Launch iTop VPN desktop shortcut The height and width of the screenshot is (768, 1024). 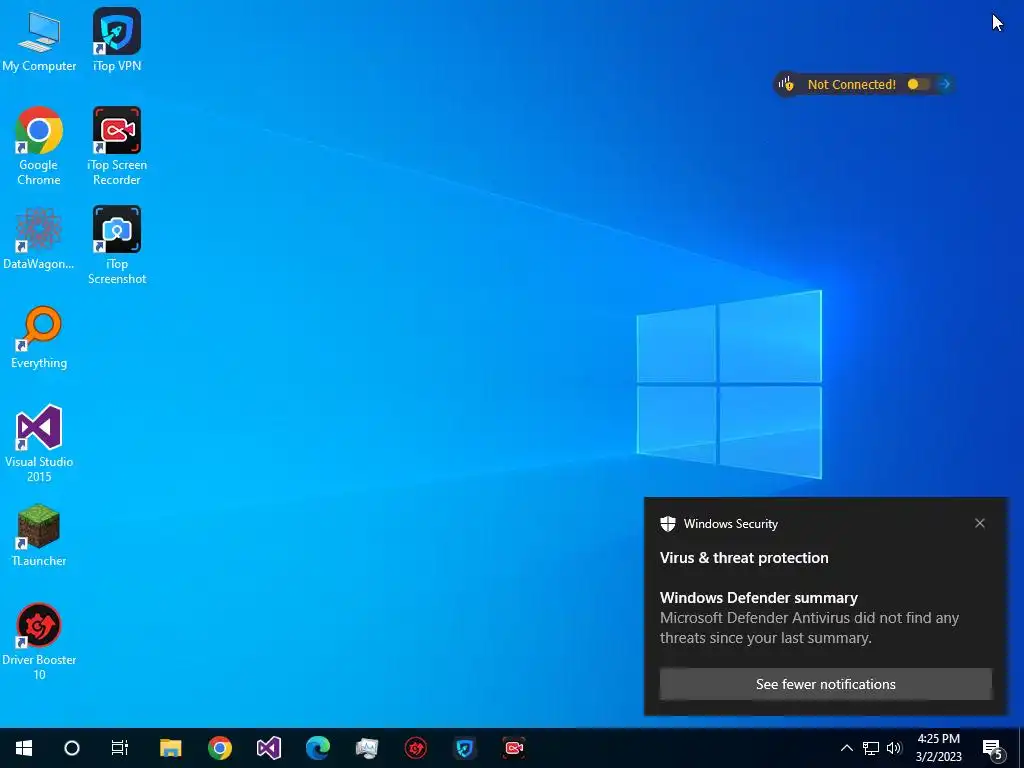pyautogui.click(x=117, y=40)
